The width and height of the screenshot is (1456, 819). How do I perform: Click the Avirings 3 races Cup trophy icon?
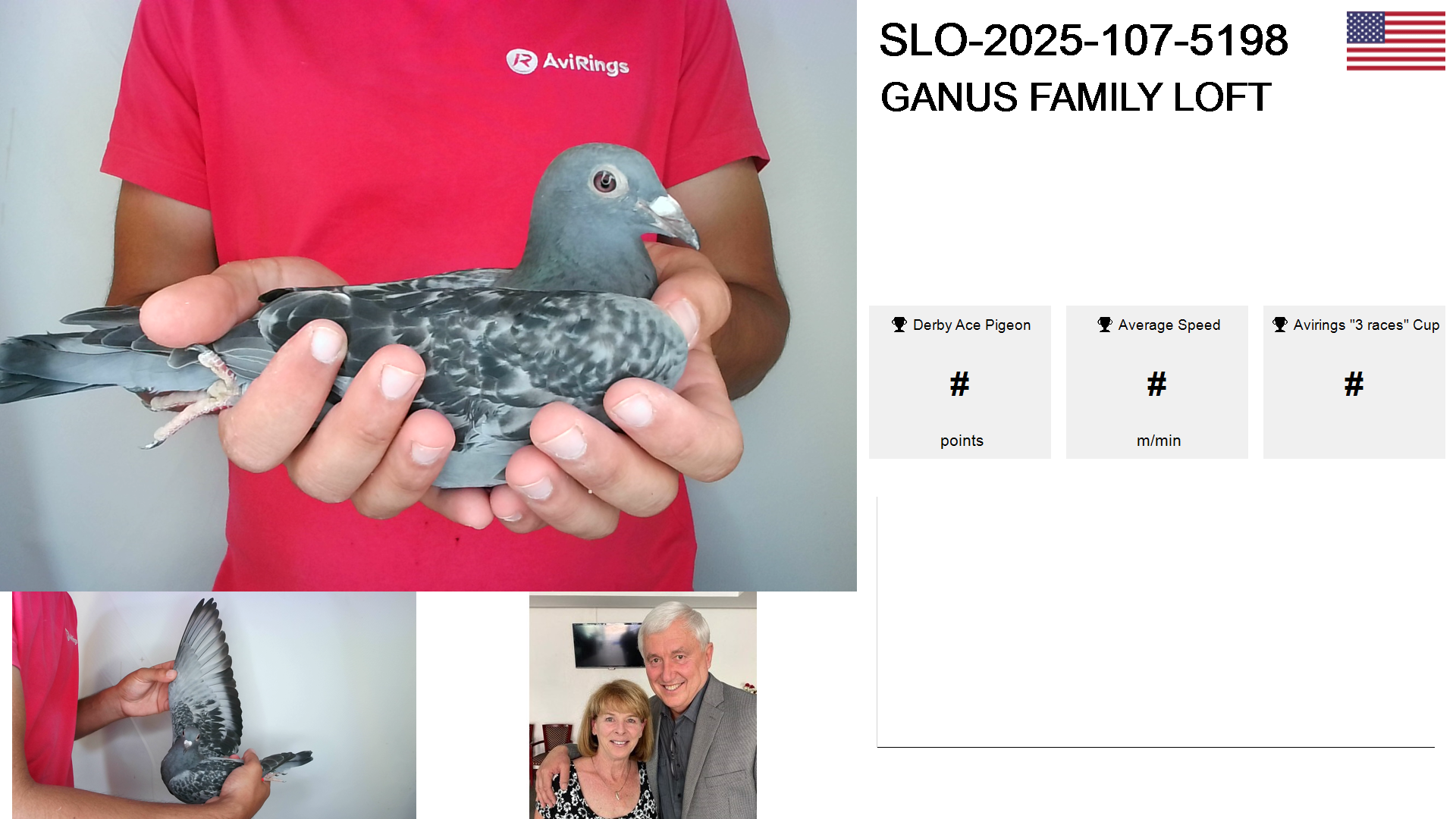[1280, 325]
